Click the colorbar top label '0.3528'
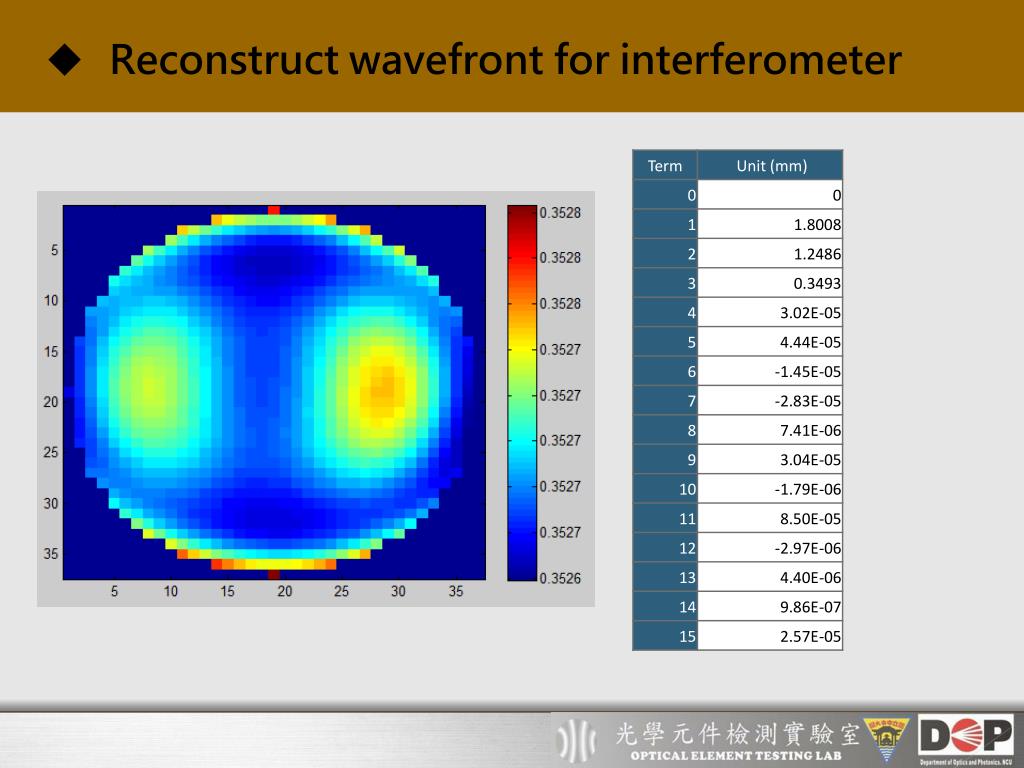The image size is (1024, 768). [x=560, y=213]
